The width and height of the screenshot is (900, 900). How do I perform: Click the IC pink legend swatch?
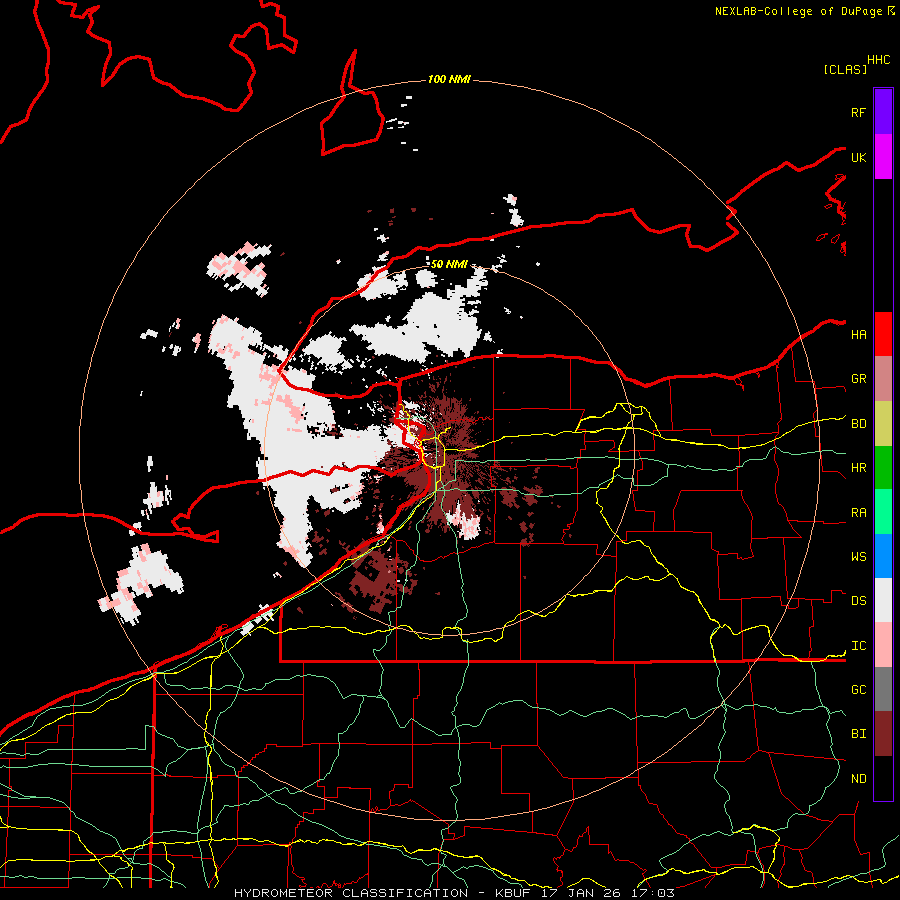click(883, 645)
